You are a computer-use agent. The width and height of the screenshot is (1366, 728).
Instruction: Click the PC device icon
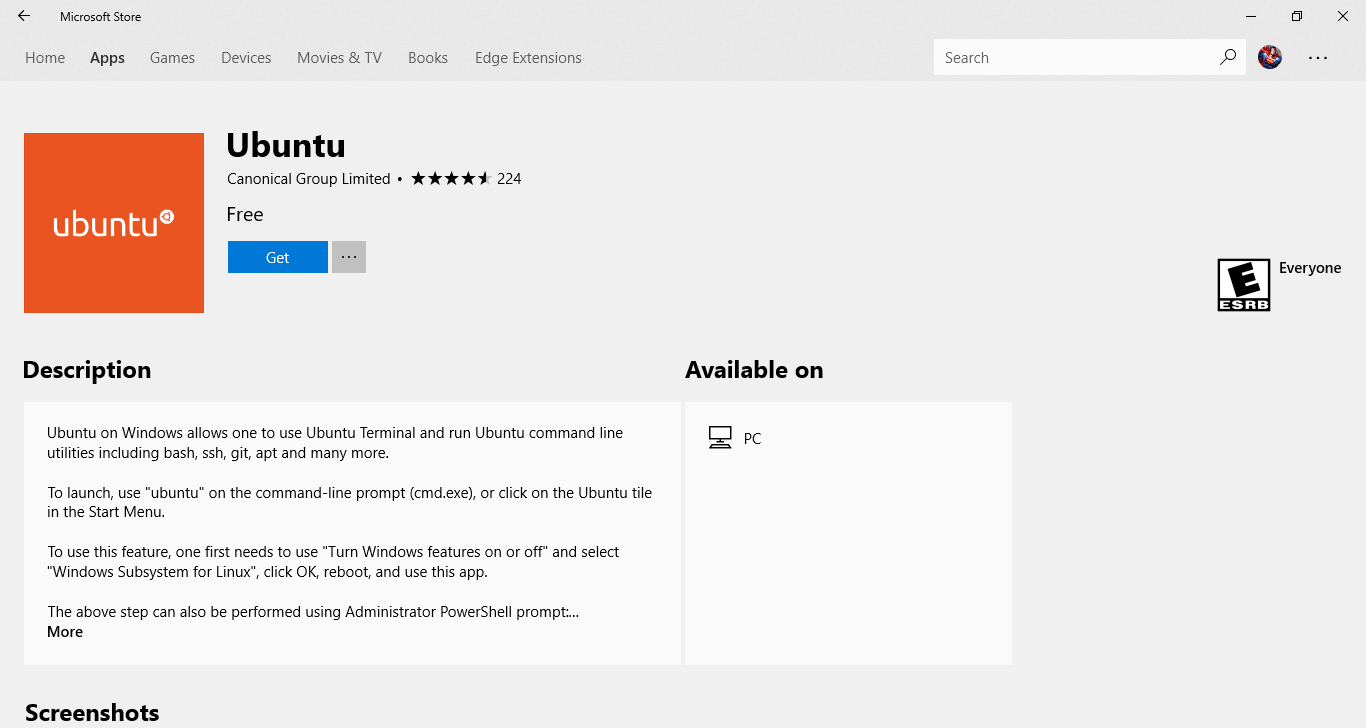pyautogui.click(x=720, y=438)
